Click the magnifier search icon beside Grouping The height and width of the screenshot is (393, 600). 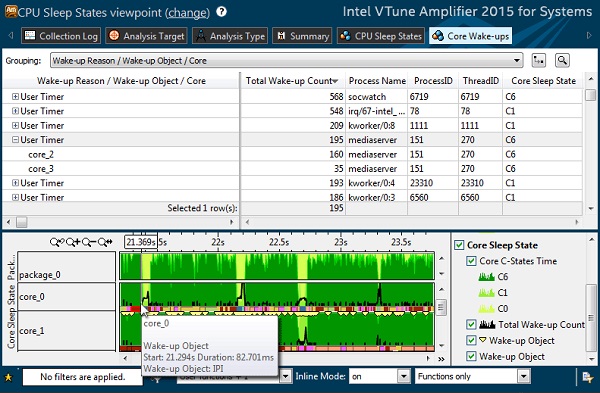coord(562,60)
